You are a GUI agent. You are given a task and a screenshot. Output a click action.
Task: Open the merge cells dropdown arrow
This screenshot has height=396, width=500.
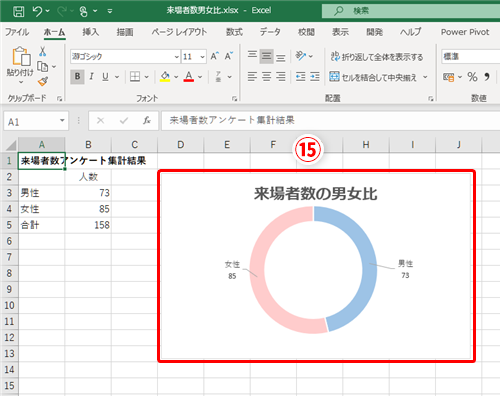pos(425,77)
